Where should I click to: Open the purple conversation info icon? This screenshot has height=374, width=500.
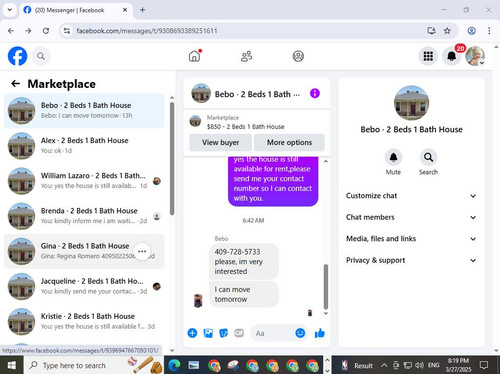315,93
